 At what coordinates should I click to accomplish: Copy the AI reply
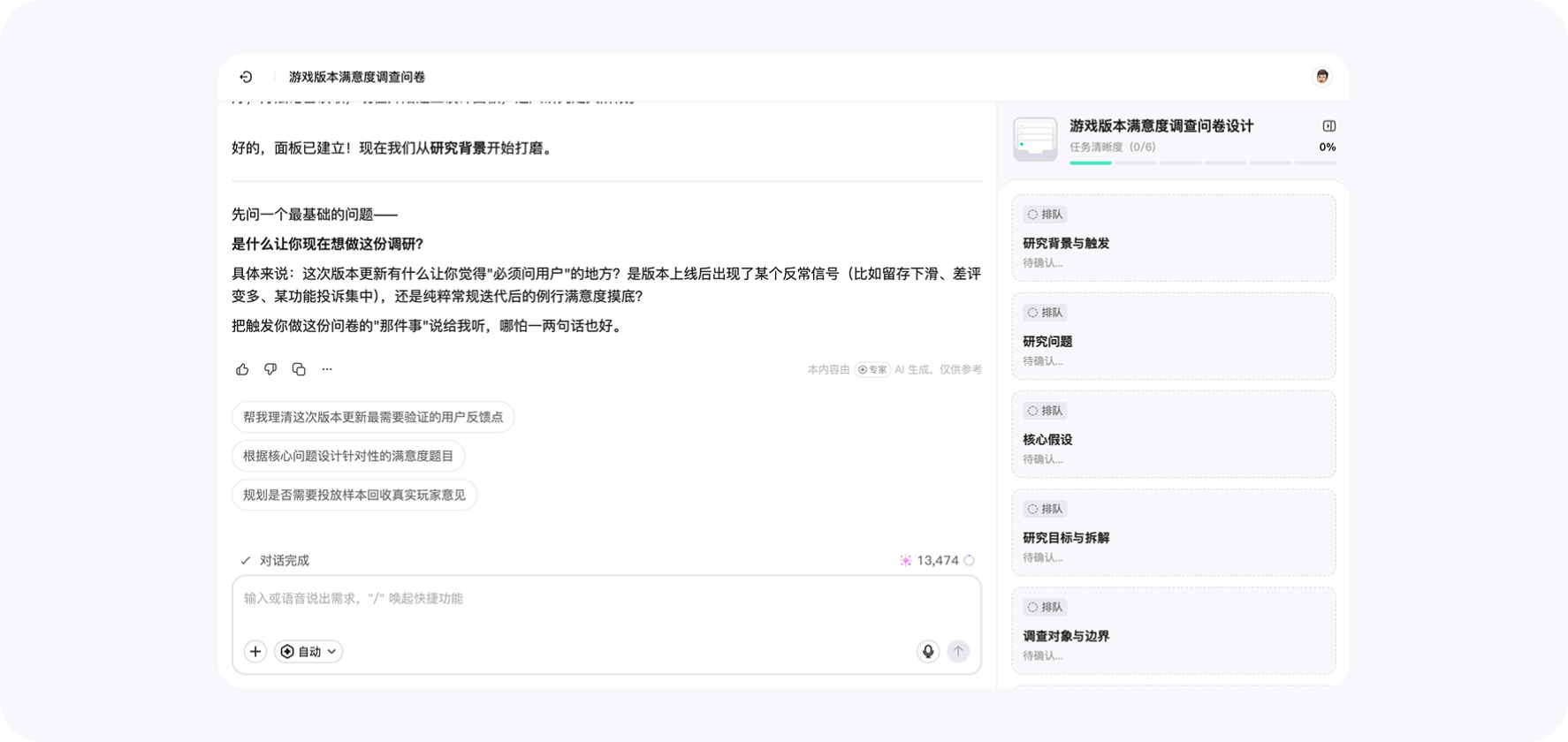click(299, 369)
